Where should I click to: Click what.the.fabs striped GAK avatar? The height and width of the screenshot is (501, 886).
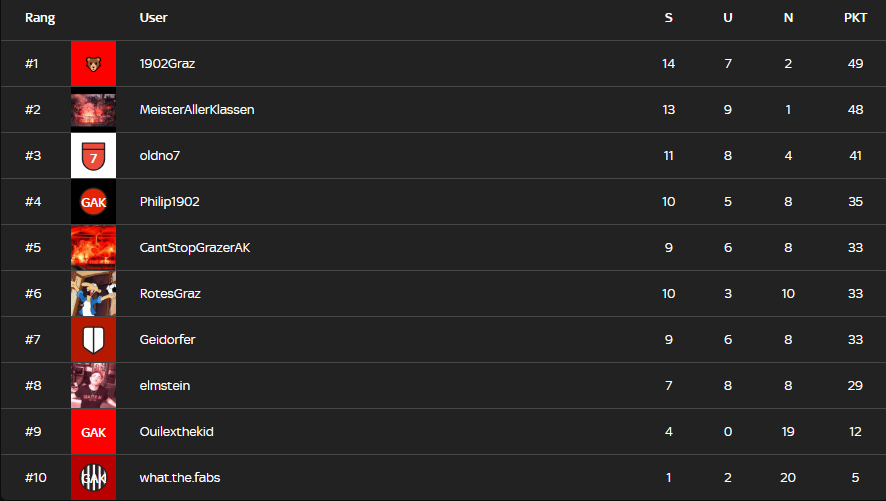click(x=93, y=477)
